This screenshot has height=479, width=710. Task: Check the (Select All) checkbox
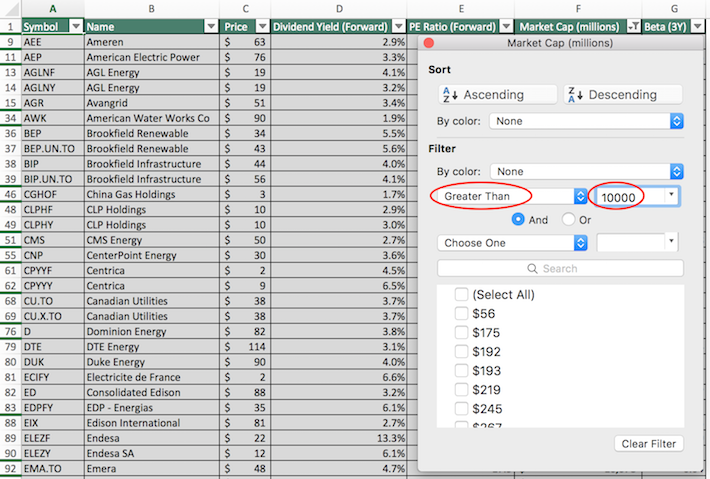461,294
